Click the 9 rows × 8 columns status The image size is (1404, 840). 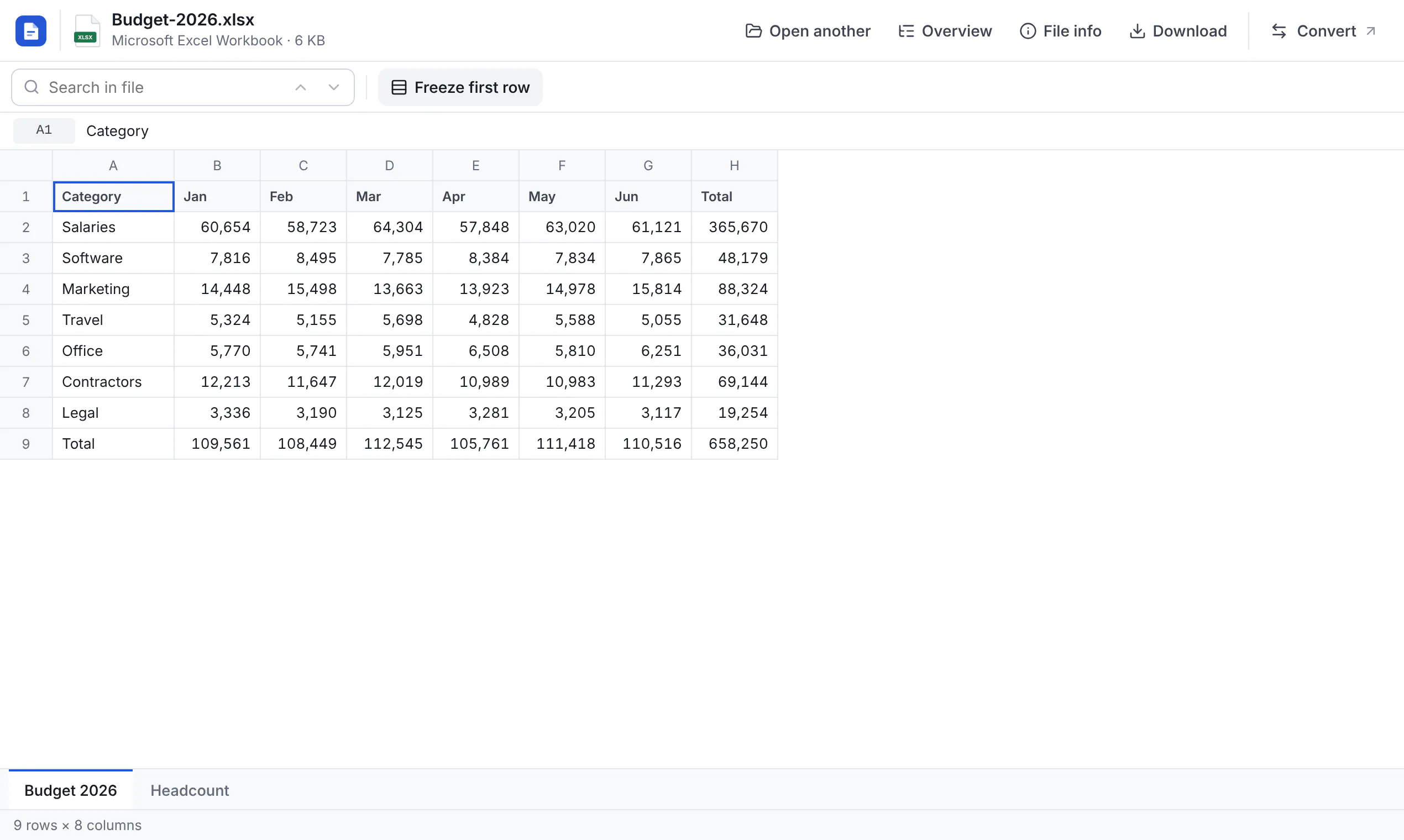tap(77, 825)
